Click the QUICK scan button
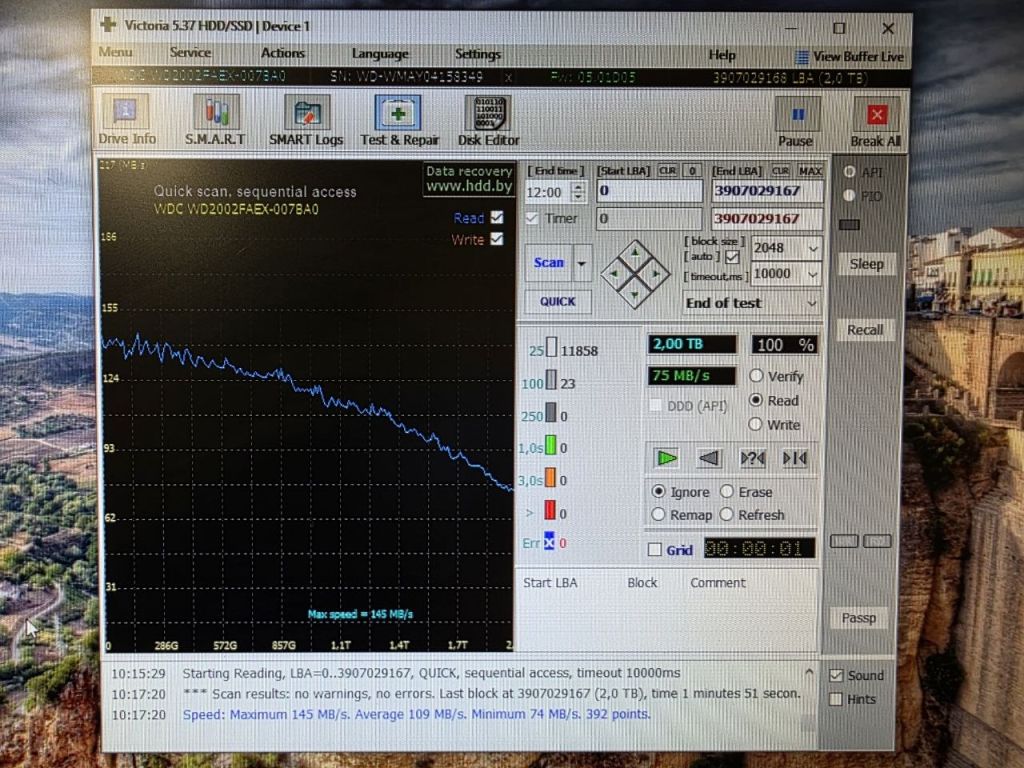Screen dimensions: 1024x768 coord(558,302)
